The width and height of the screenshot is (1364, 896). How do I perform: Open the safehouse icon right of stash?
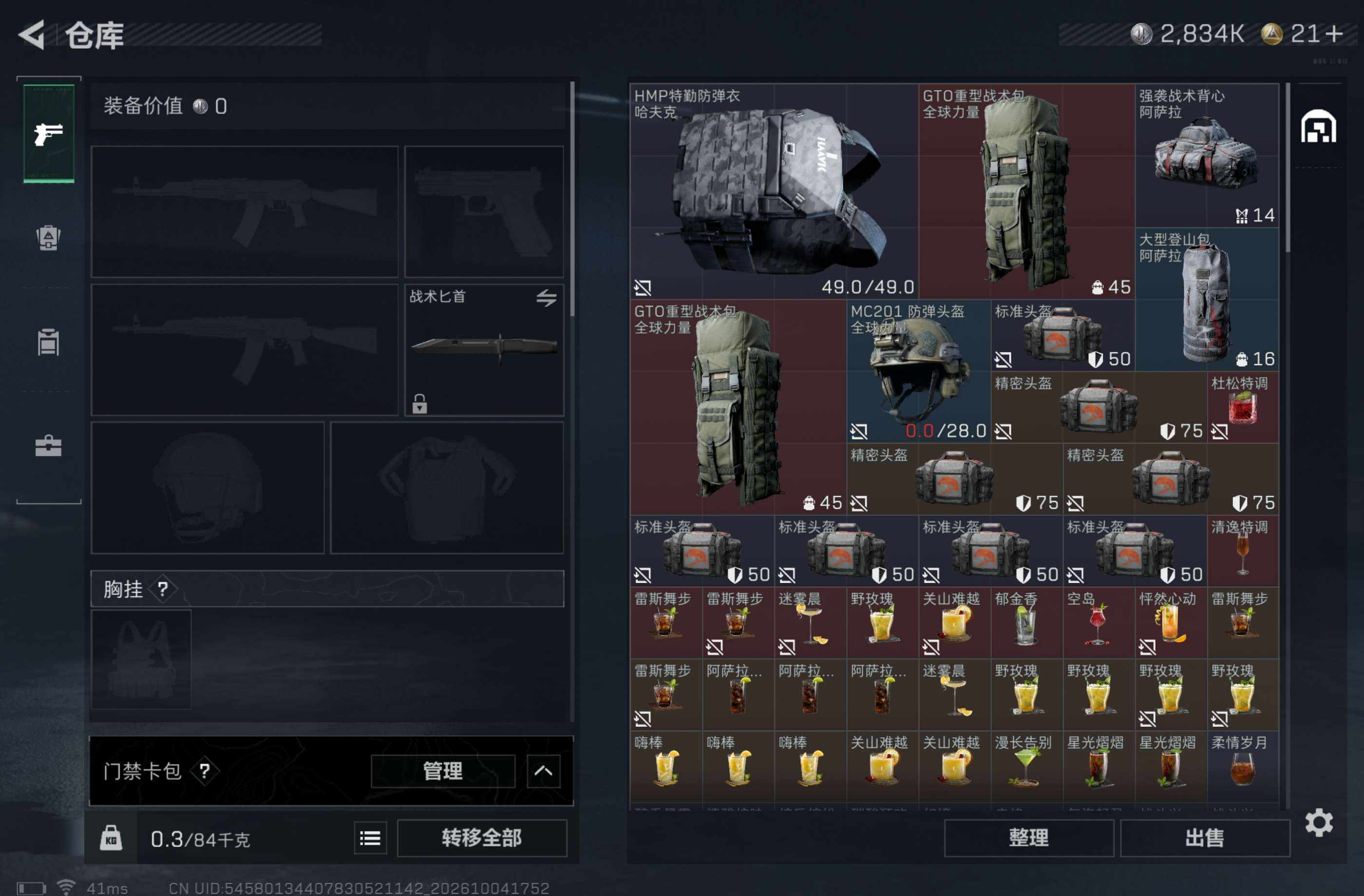(1318, 126)
